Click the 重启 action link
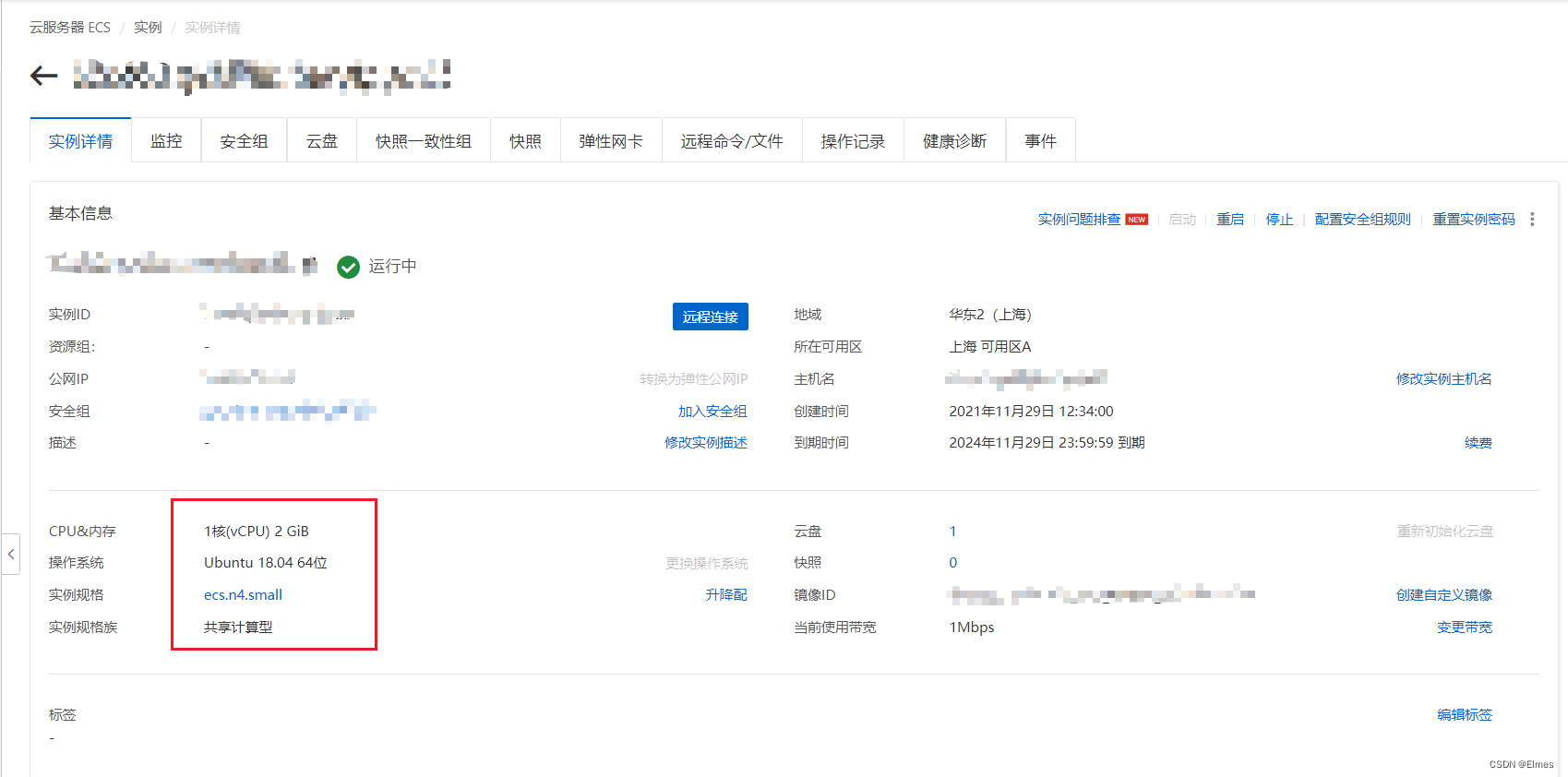This screenshot has width=1568, height=777. 1230,220
